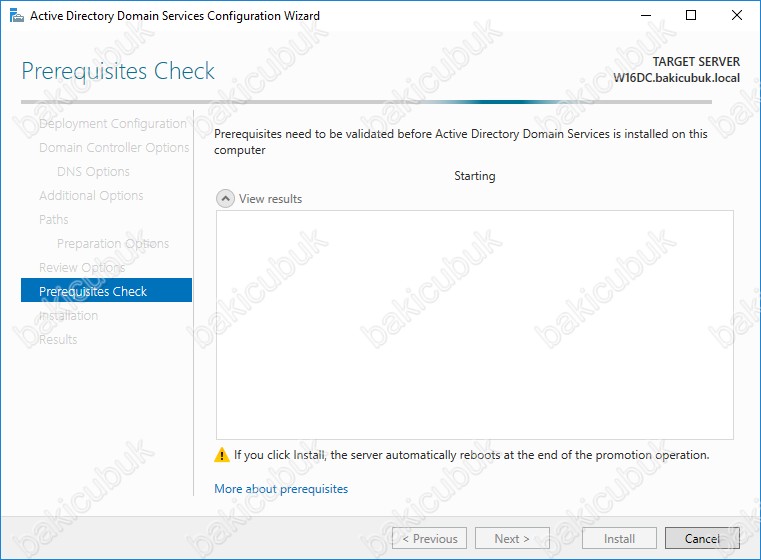Click the prerequisites validation description text
Screen dimensions: 761x560
461,142
